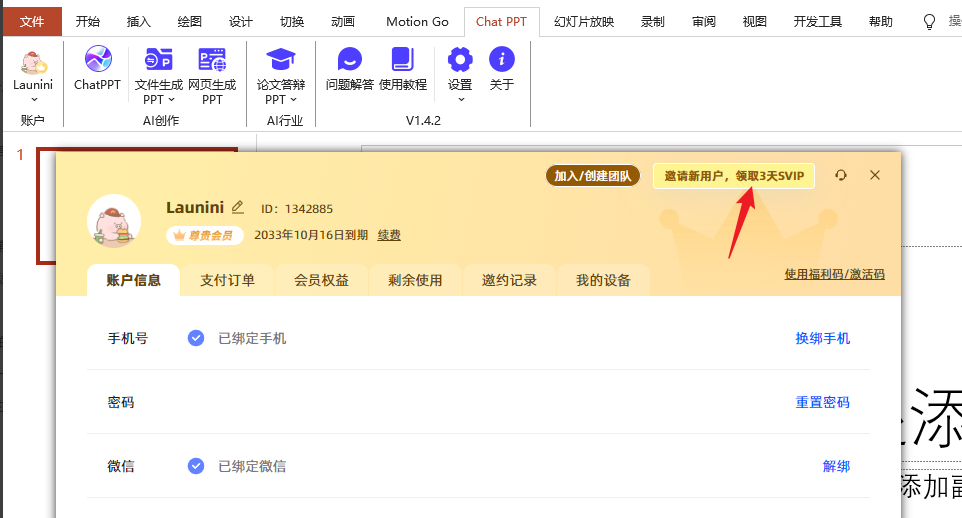This screenshot has width=962, height=518.
Task: Edit nickname with pencil icon beside Launini
Action: pos(238,207)
